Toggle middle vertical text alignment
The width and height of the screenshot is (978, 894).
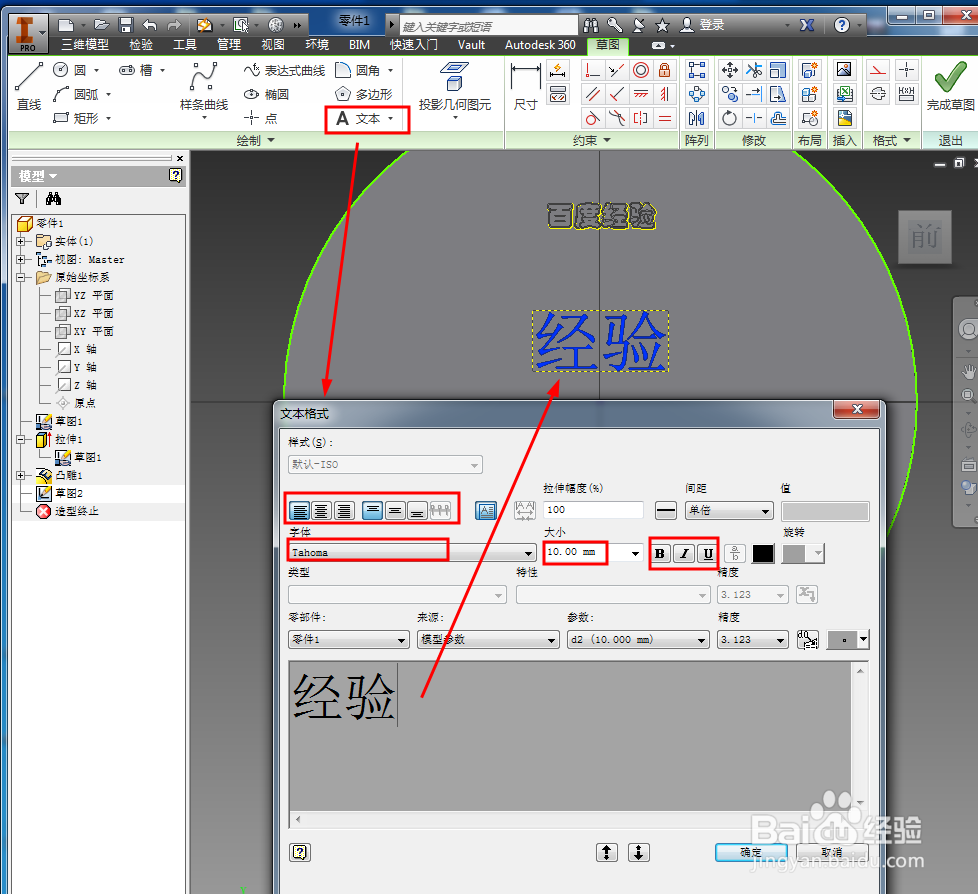point(395,511)
